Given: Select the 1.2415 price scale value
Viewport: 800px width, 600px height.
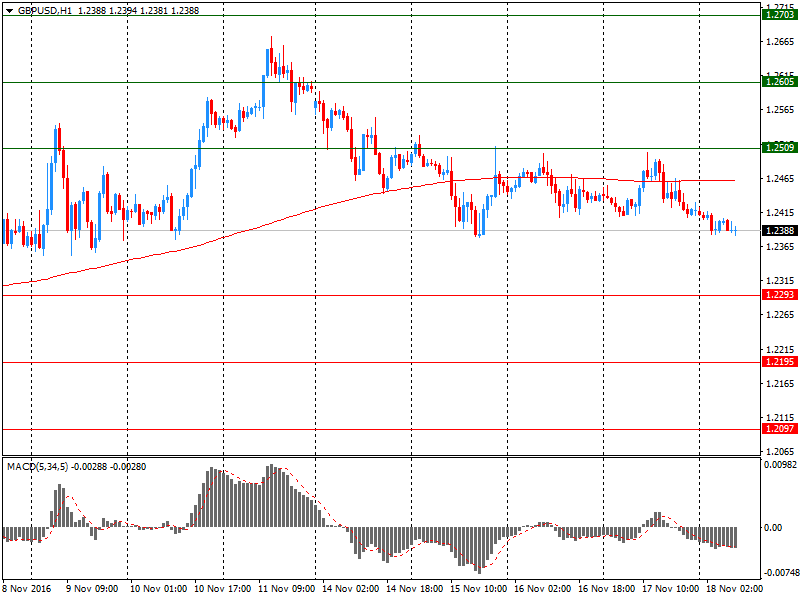Looking at the screenshot, I should tap(781, 213).
